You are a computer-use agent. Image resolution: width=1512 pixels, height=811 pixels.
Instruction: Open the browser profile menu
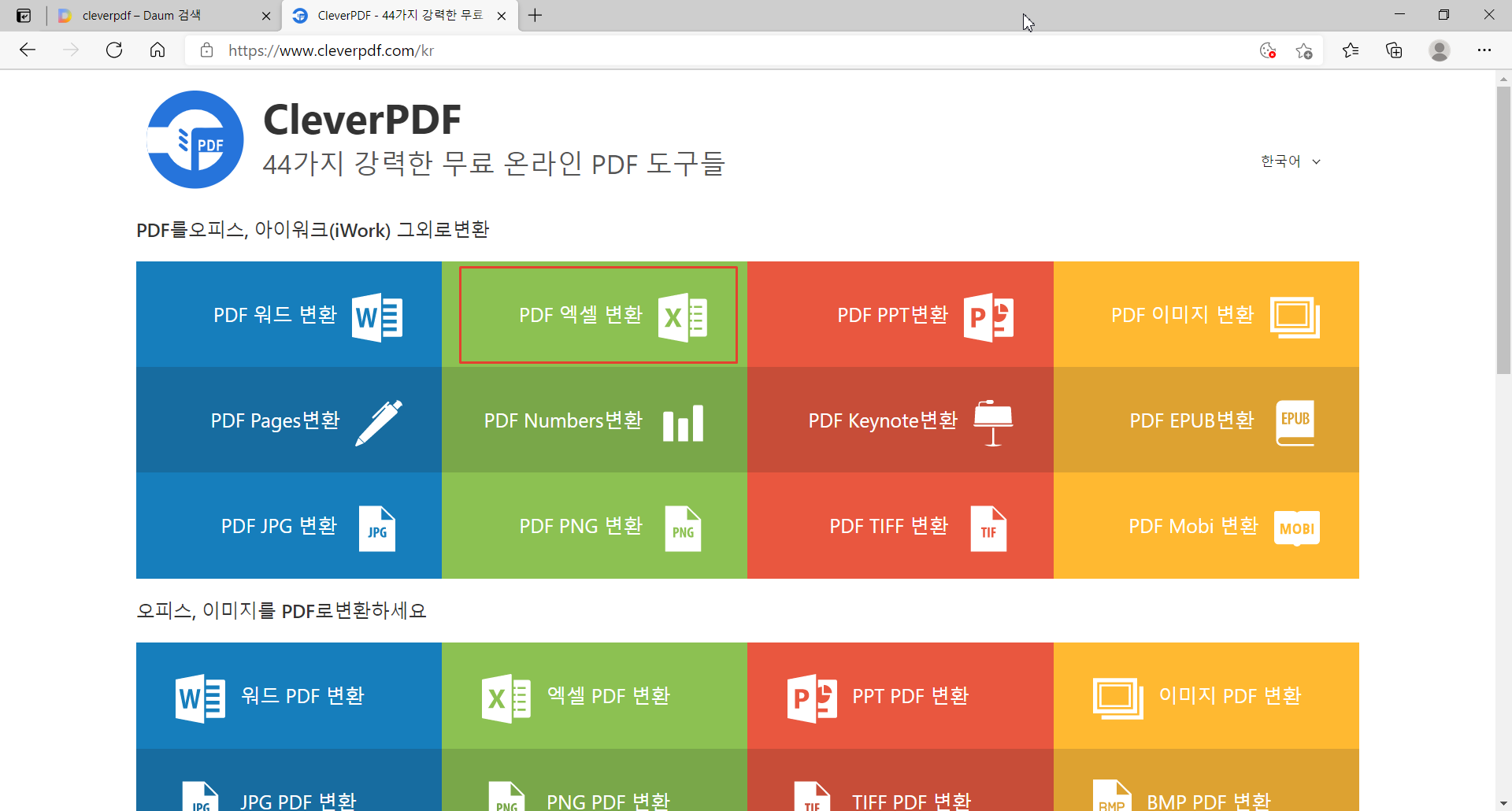click(1440, 50)
